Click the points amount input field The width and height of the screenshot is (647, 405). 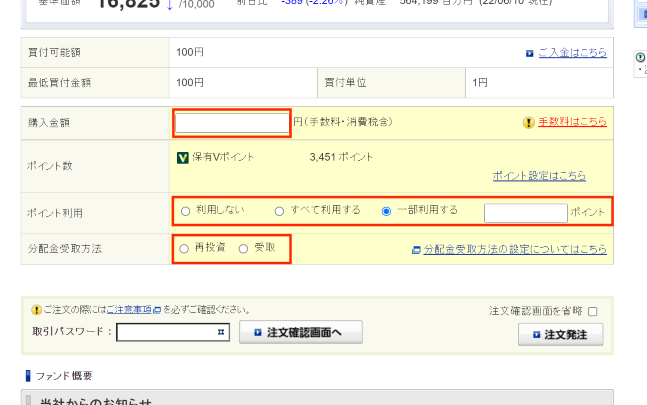tap(525, 212)
